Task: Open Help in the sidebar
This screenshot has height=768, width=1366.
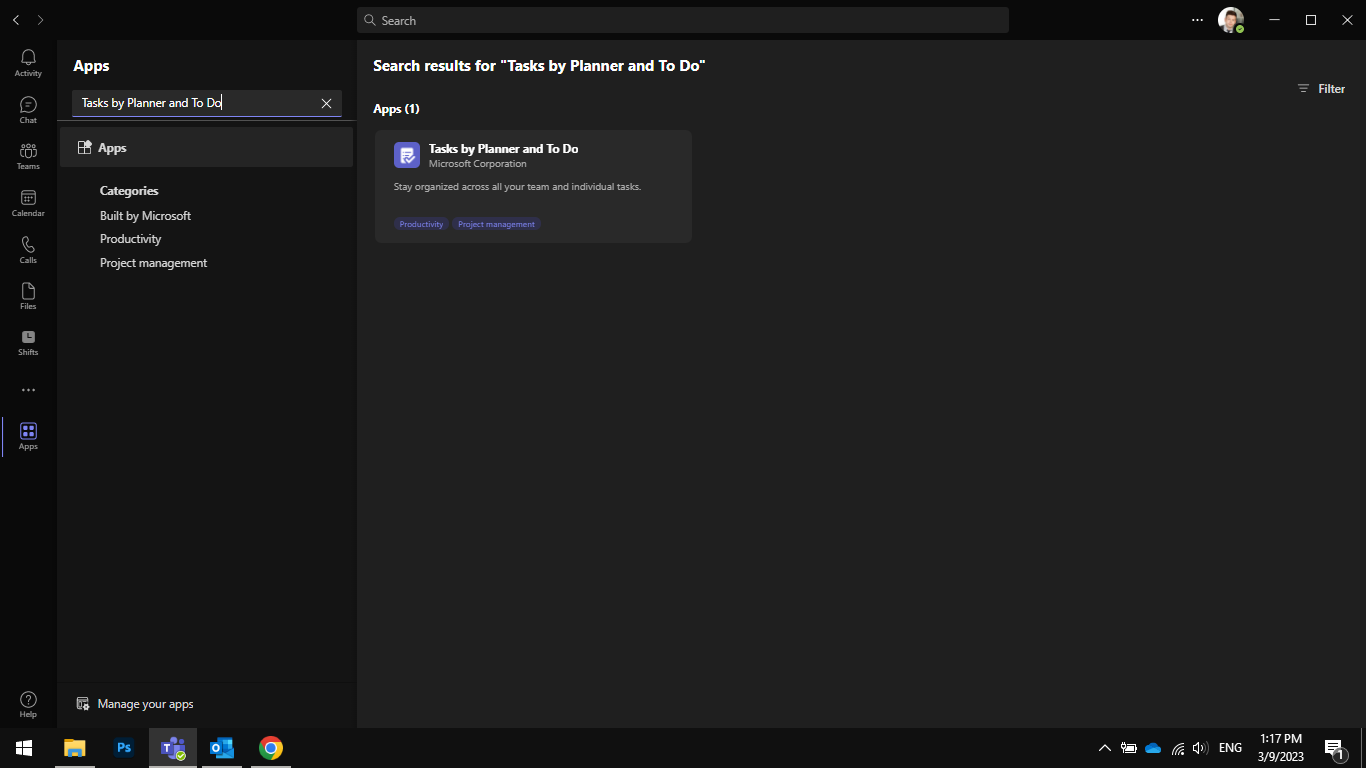Action: (28, 704)
